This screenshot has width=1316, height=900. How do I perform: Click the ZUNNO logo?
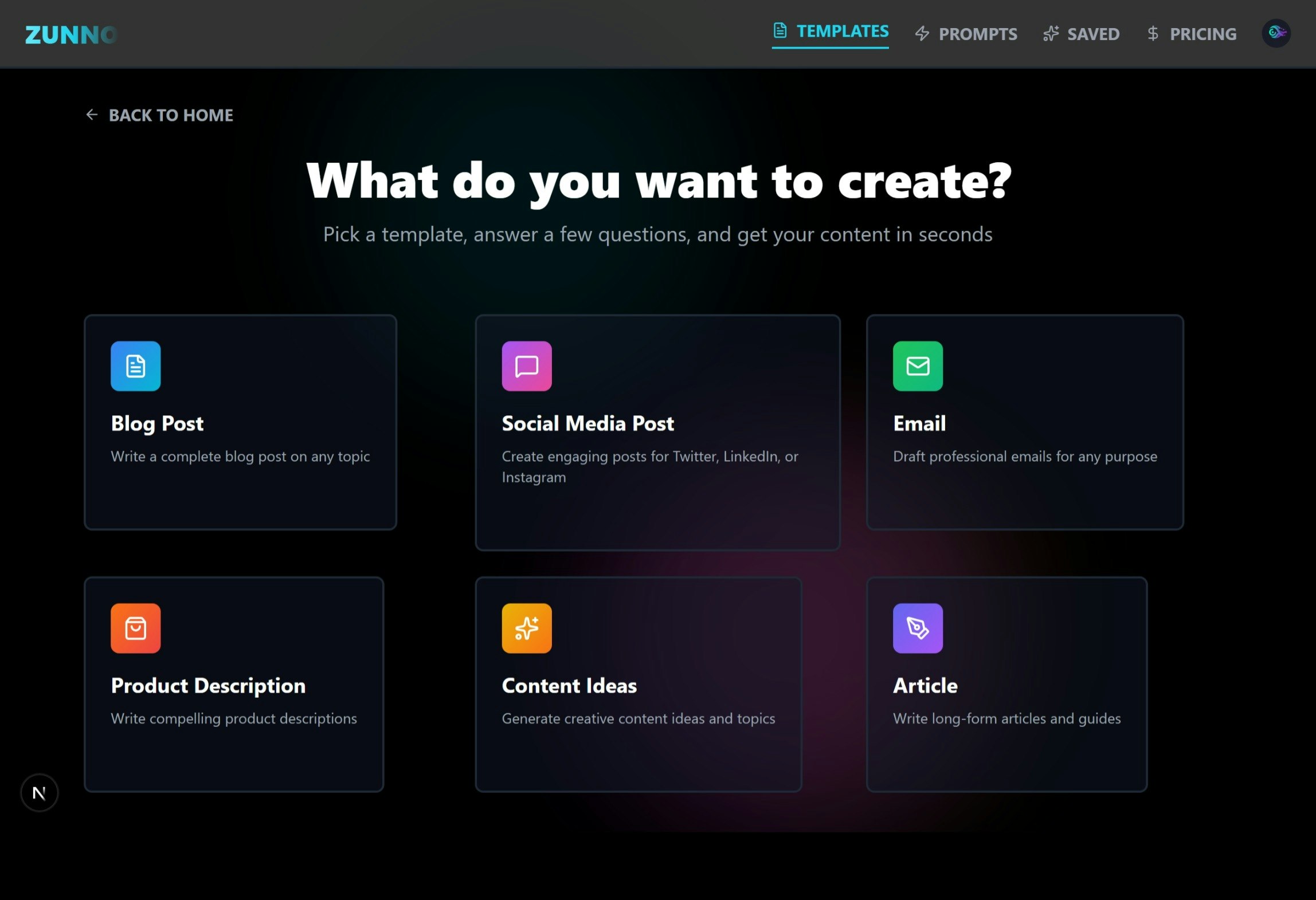(71, 35)
